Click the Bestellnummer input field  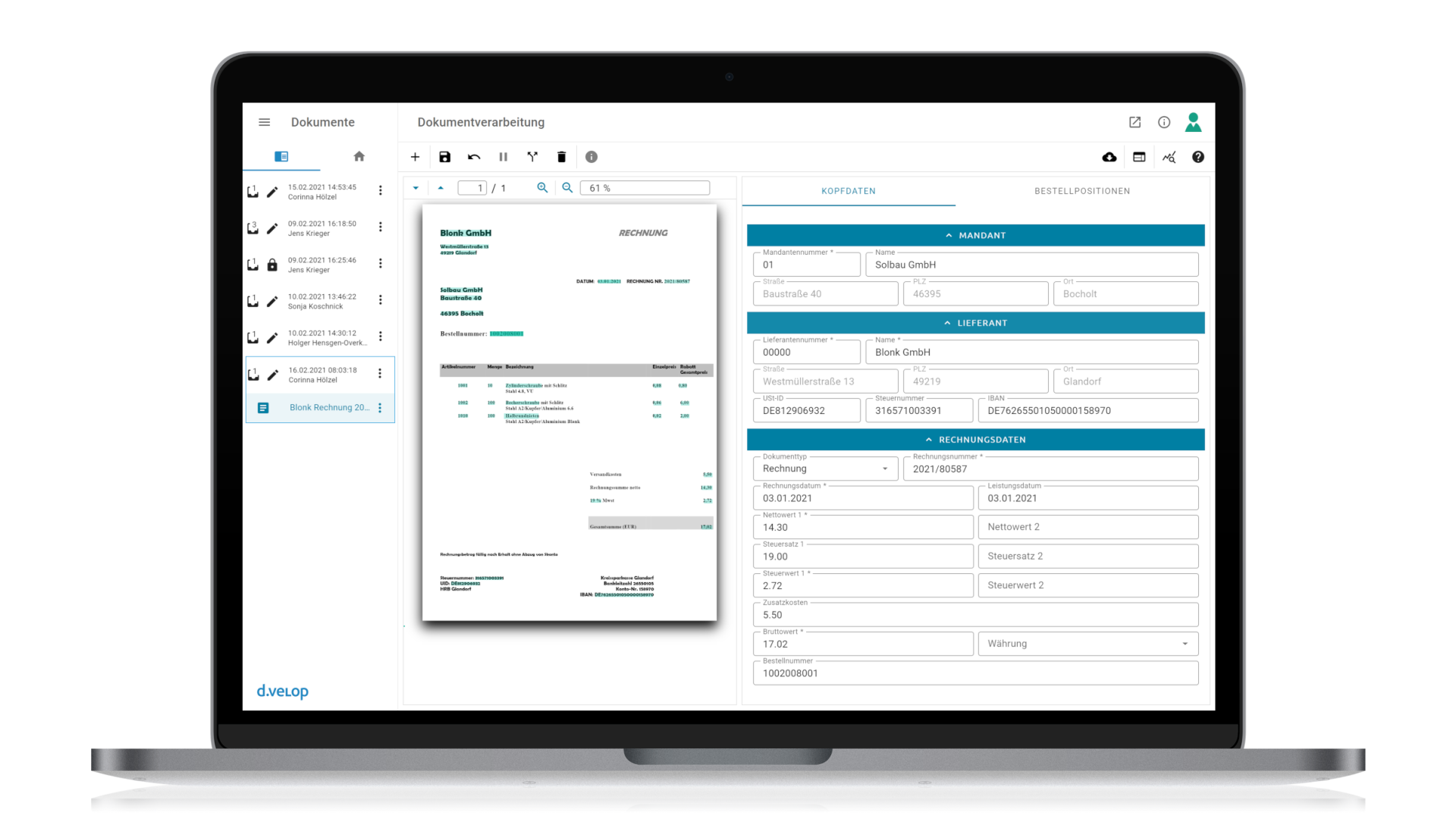[975, 673]
